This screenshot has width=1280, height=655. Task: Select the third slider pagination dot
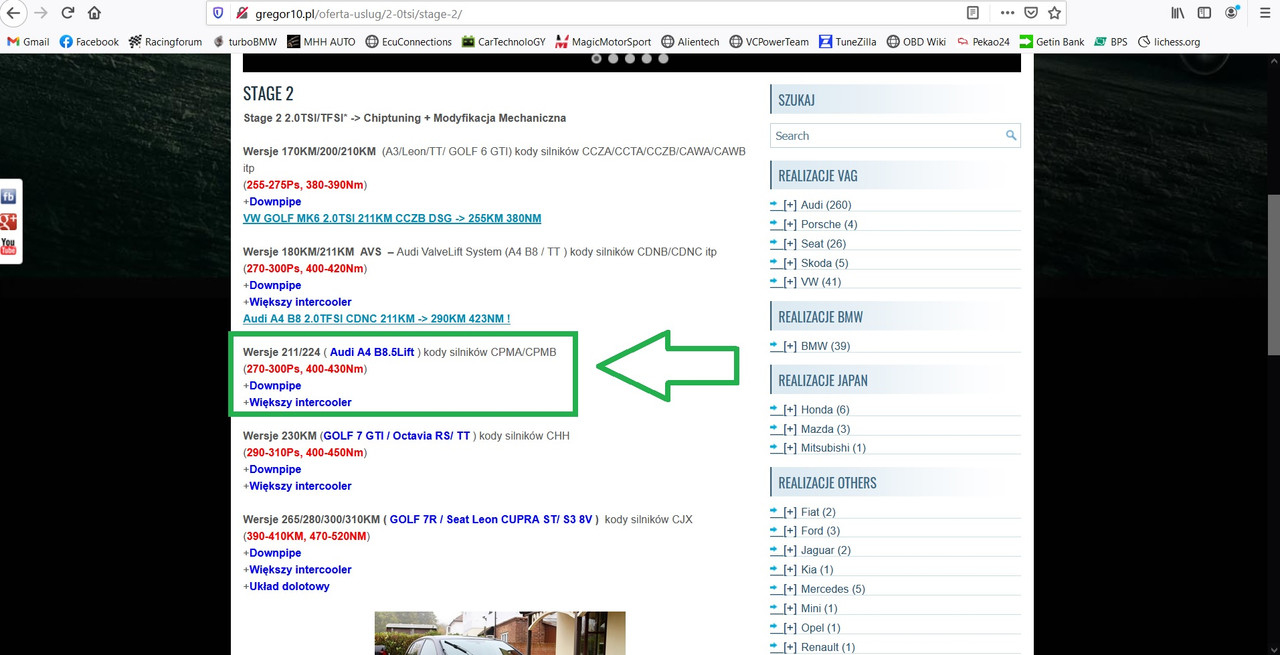click(x=630, y=58)
